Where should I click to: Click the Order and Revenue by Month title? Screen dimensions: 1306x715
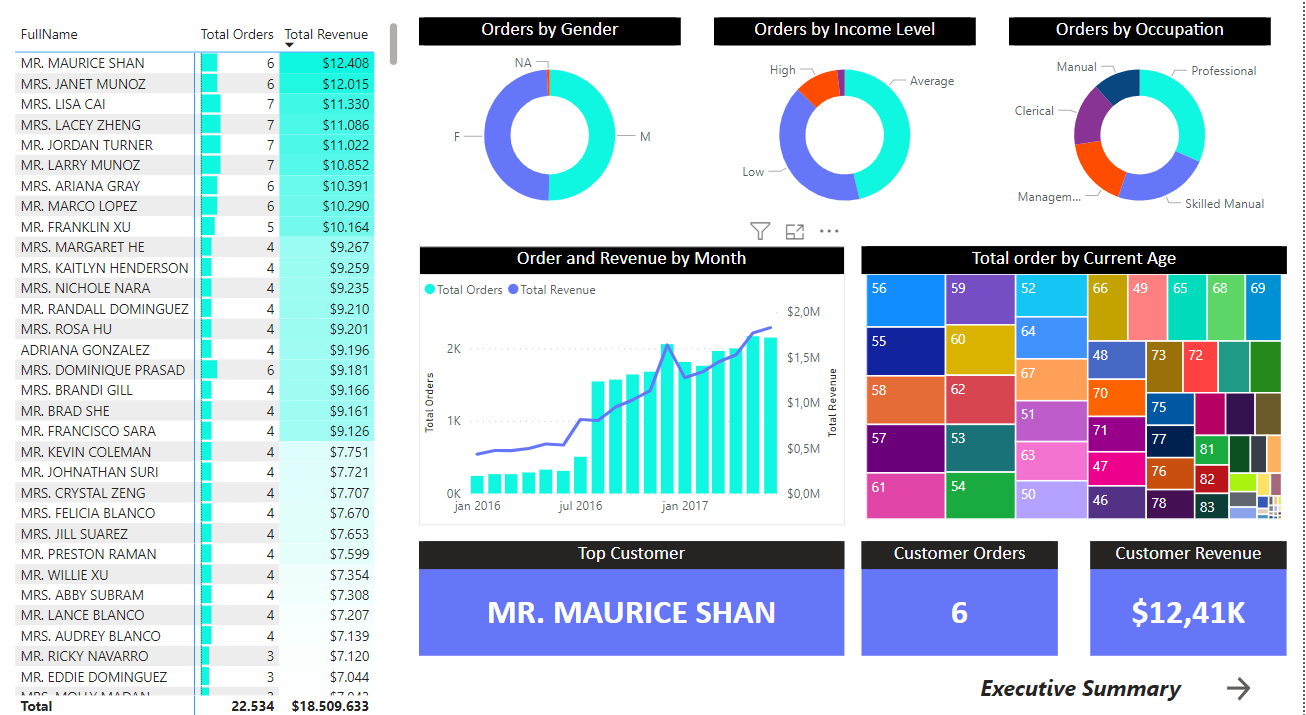coord(631,258)
